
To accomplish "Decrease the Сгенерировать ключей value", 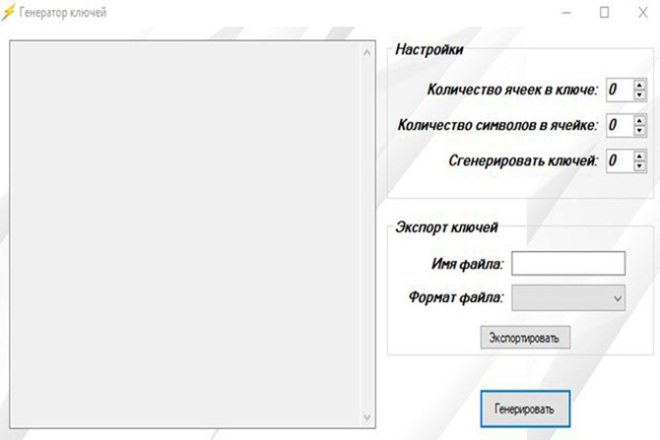I will tap(639, 166).
